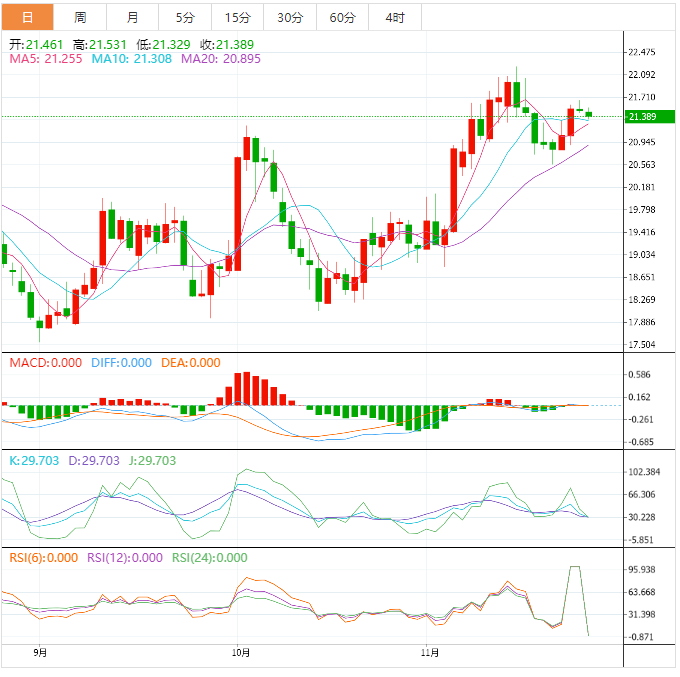Click the -0.871 RSI axis label
680x677 pixels.
click(x=641, y=637)
